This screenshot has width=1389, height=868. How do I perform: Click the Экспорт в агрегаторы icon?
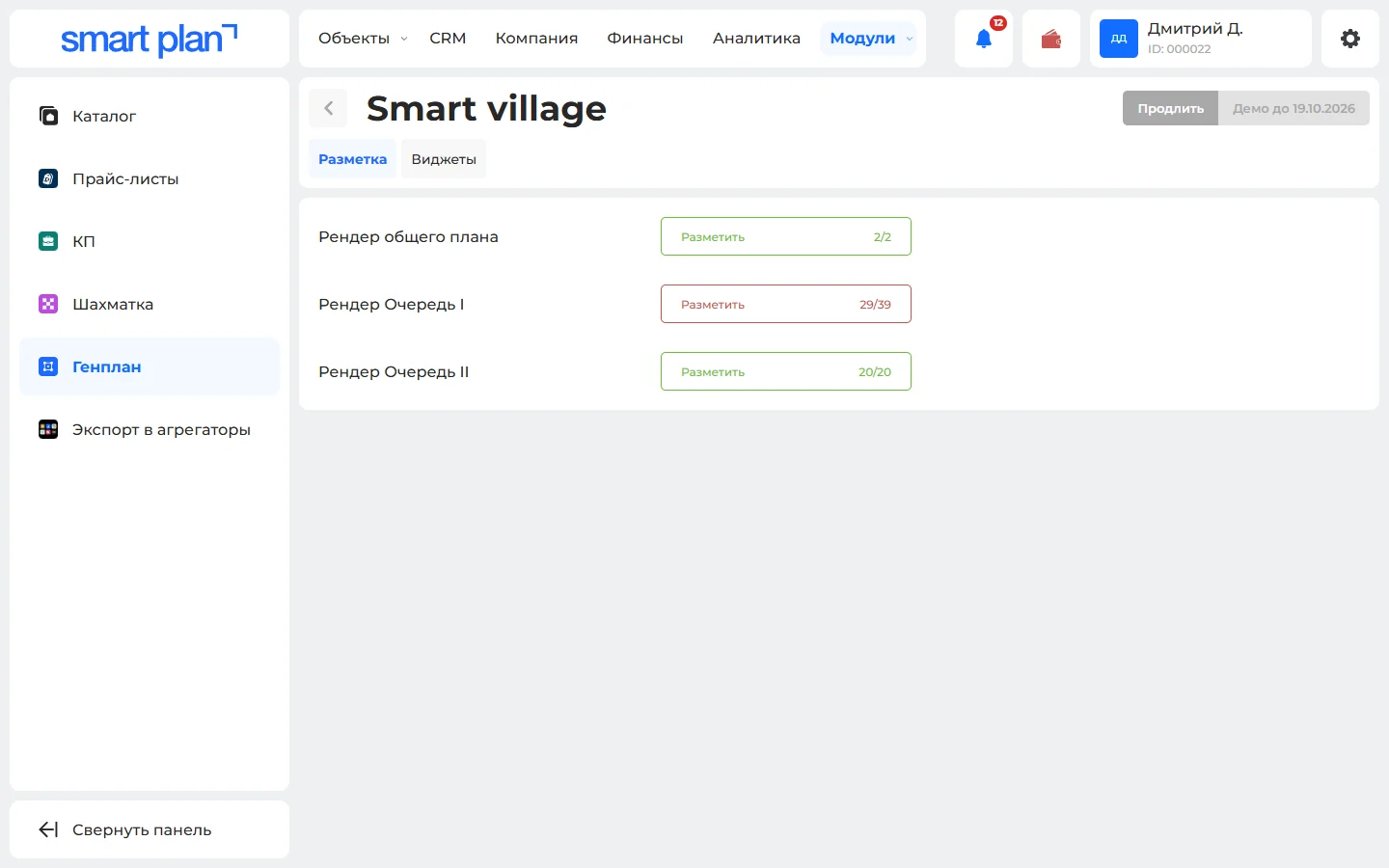(48, 429)
